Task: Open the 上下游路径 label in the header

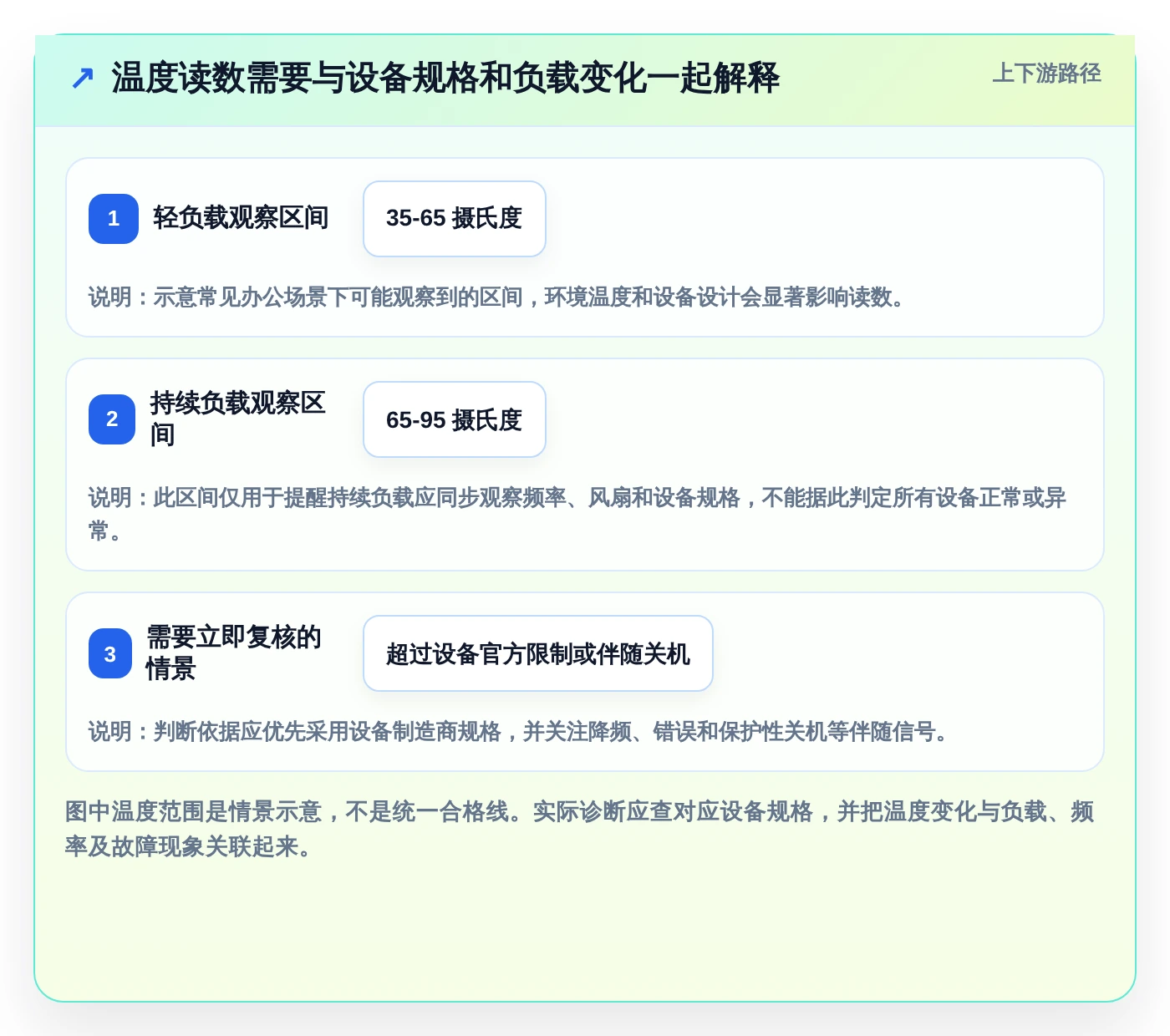Action: [x=1046, y=74]
